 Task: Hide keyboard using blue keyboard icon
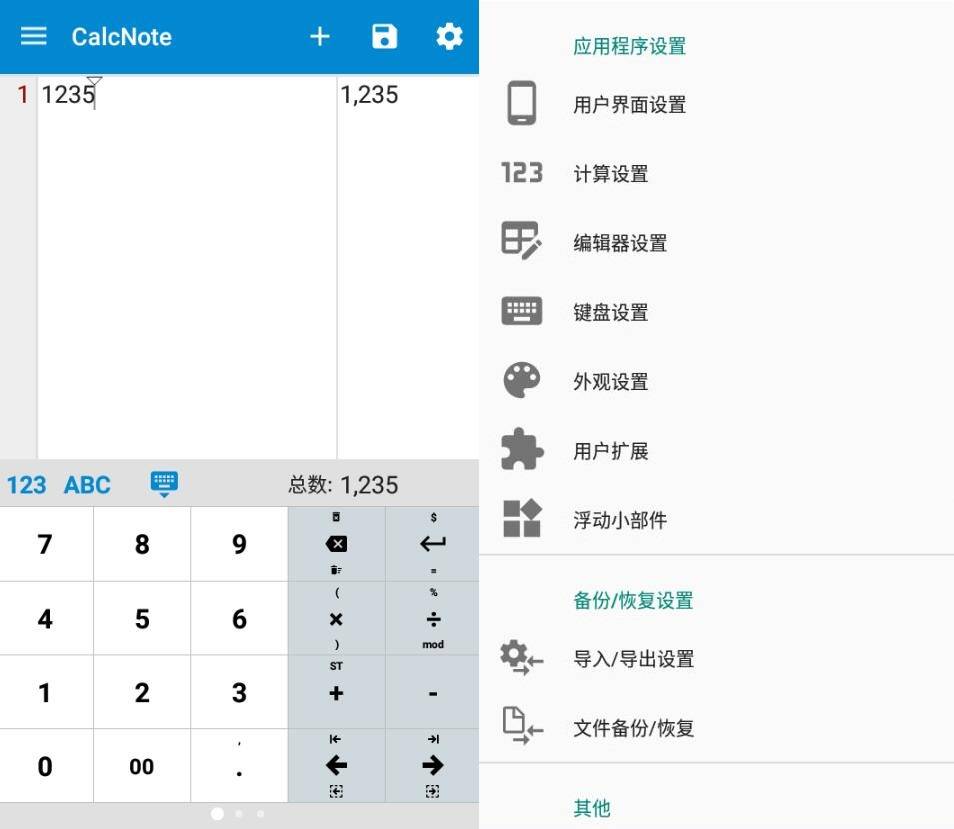point(164,484)
